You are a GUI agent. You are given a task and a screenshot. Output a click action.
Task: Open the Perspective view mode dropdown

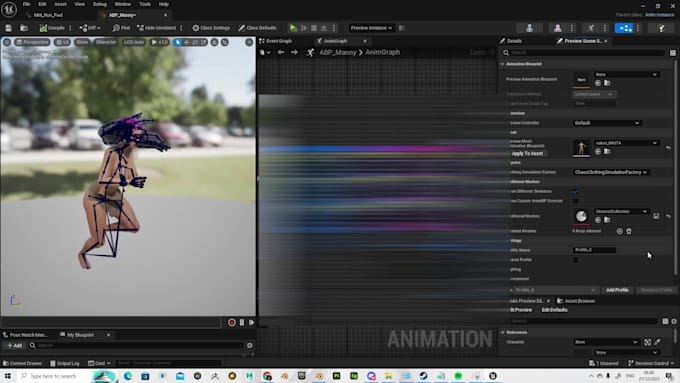pos(32,42)
